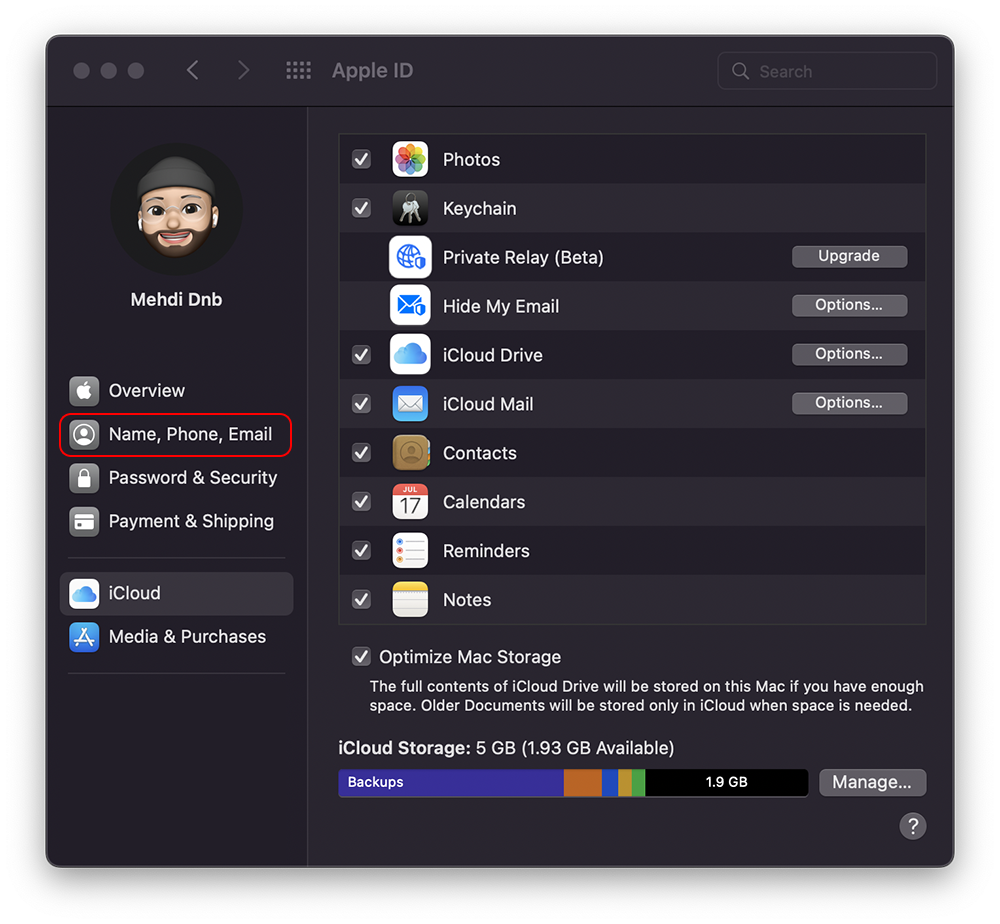
Task: Go forward with the right chevron
Action: [x=243, y=70]
